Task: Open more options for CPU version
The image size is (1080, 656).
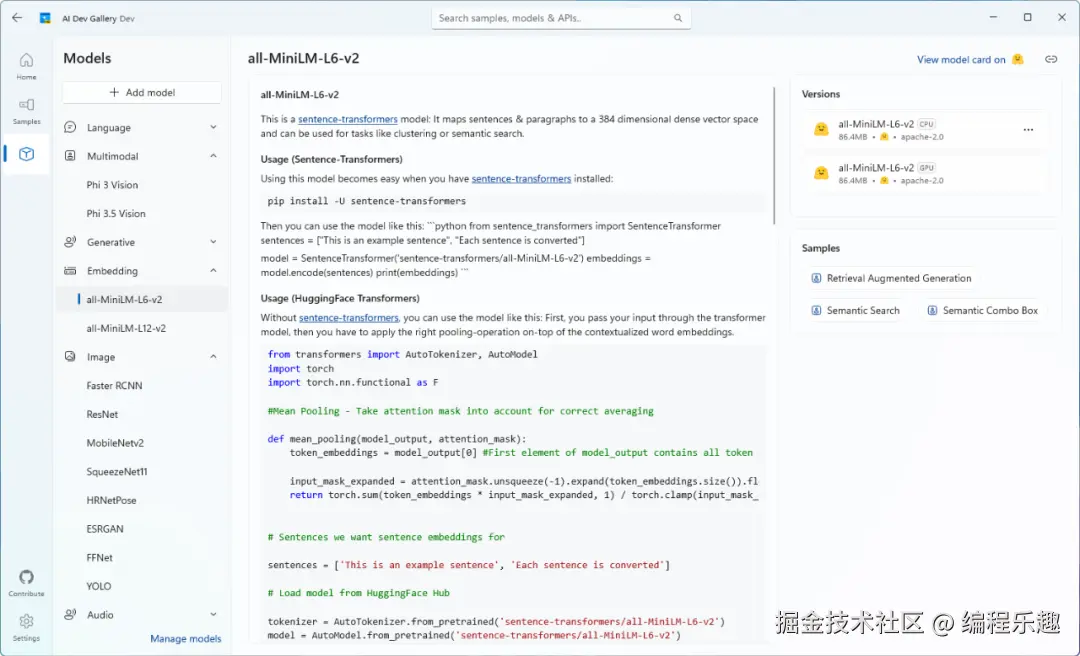Action: coord(1028,130)
